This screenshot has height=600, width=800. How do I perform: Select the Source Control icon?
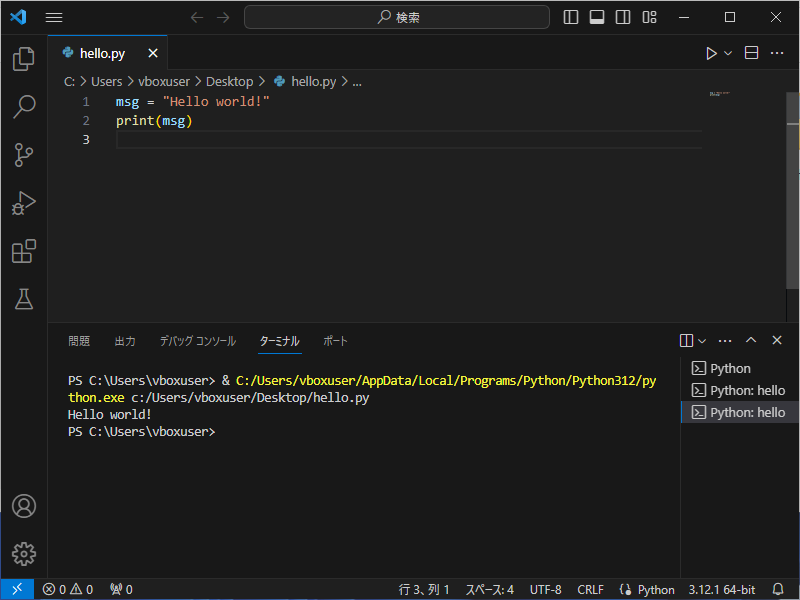coord(24,155)
